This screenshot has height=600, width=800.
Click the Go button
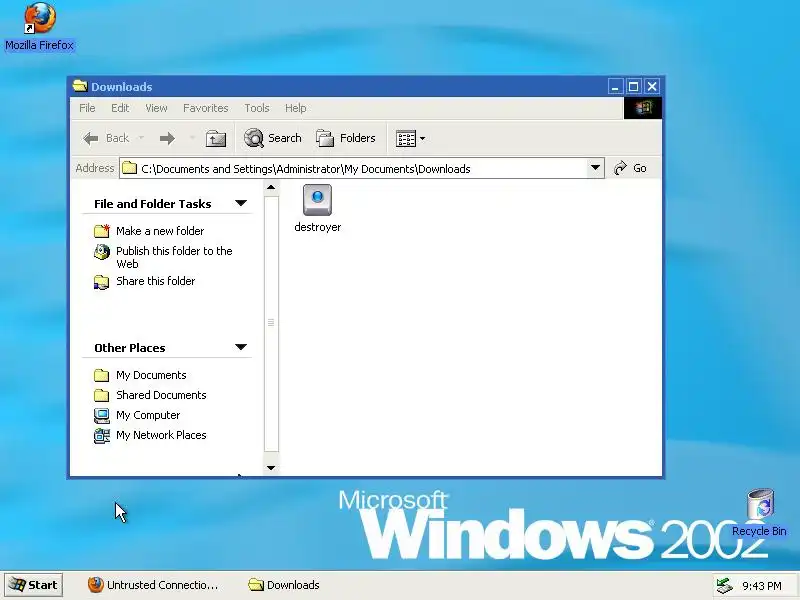(631, 168)
